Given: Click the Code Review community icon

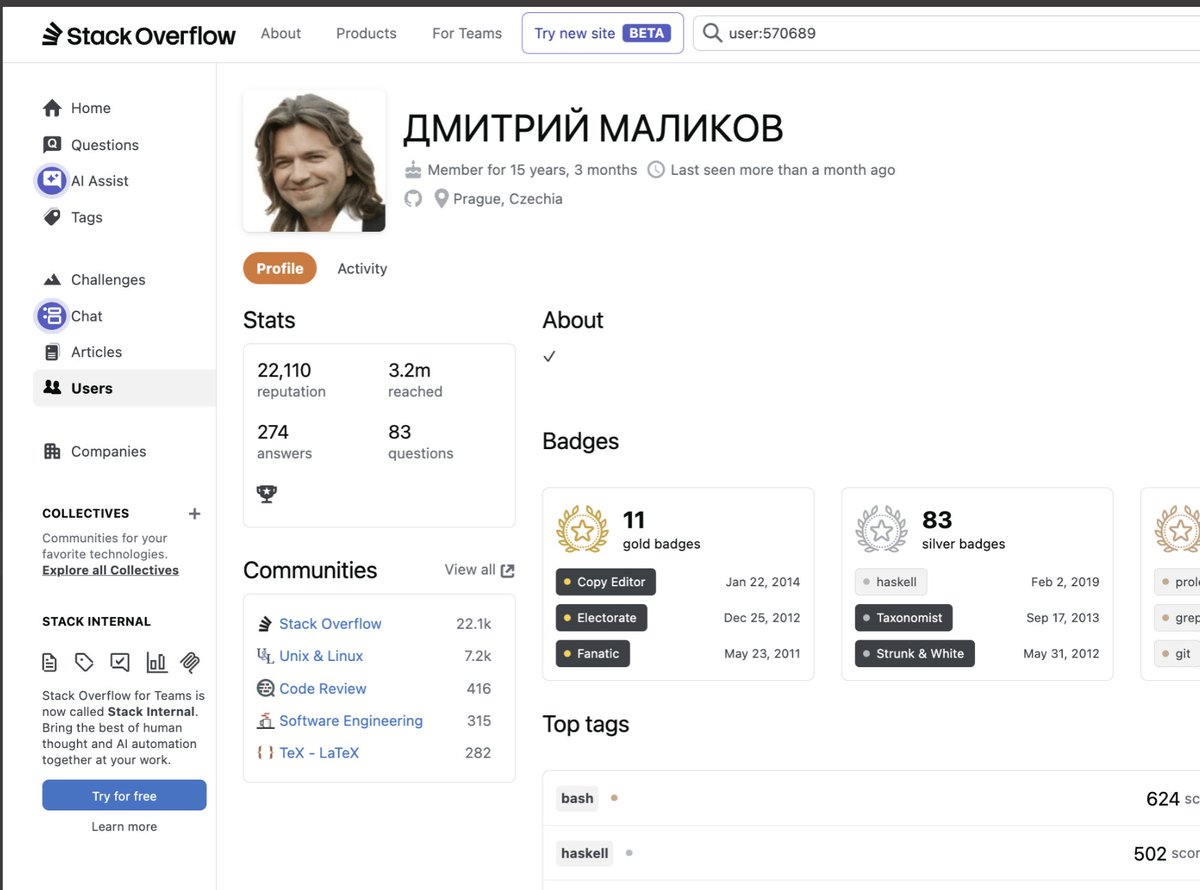Looking at the screenshot, I should [x=265, y=688].
